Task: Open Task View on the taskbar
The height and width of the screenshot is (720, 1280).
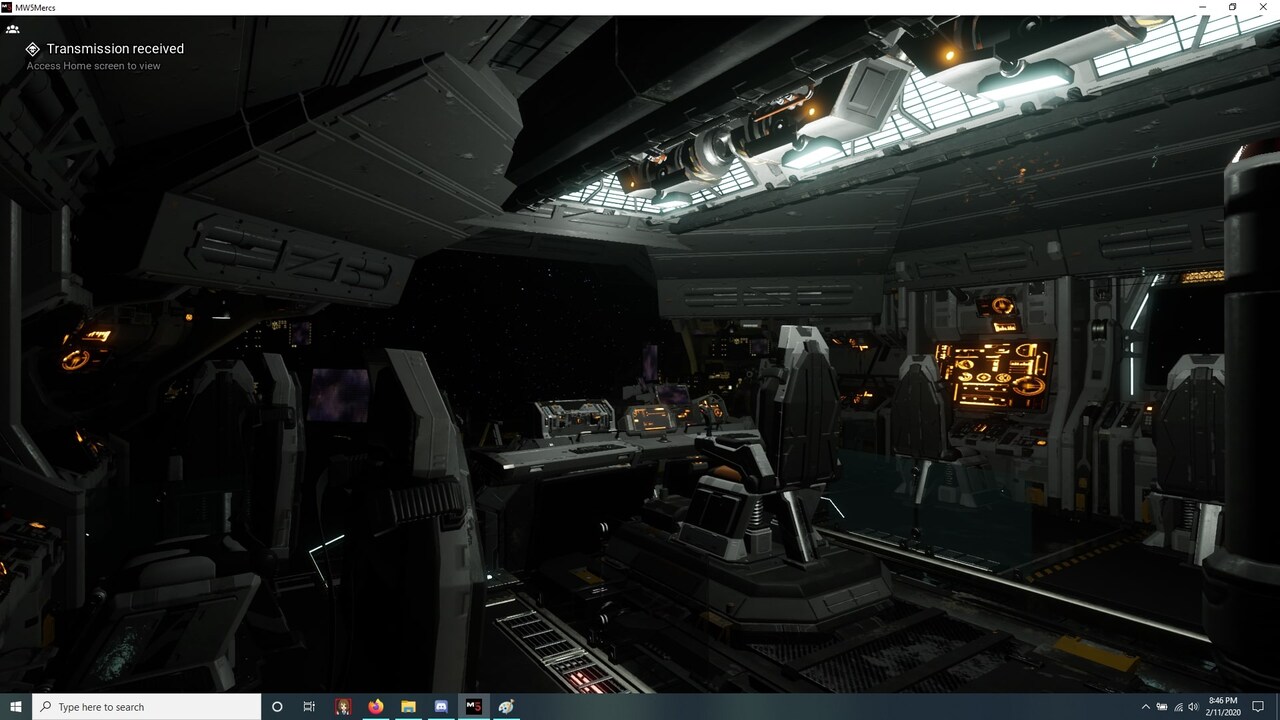Action: pos(309,706)
